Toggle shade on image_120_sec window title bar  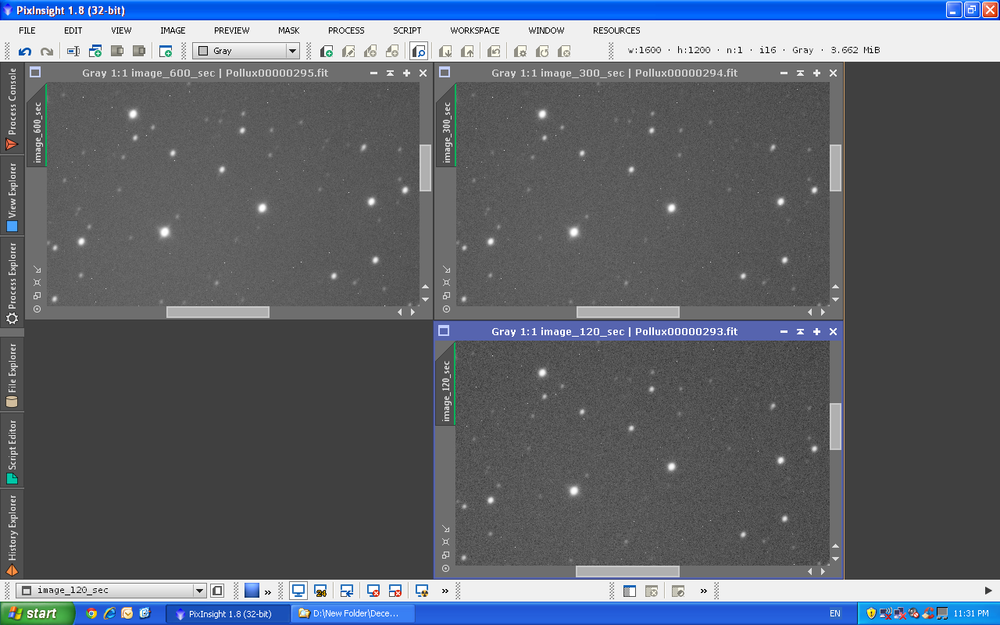799,331
